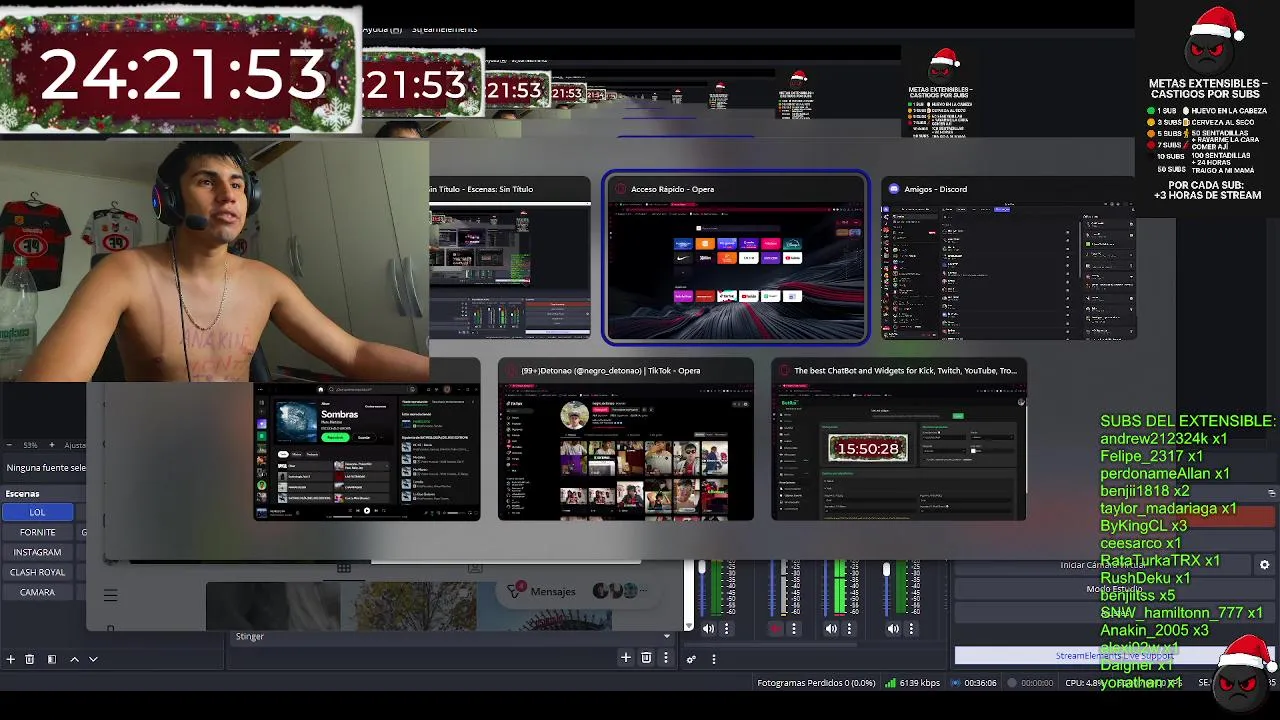Select Instagram grid posts tab icon

click(x=344, y=568)
